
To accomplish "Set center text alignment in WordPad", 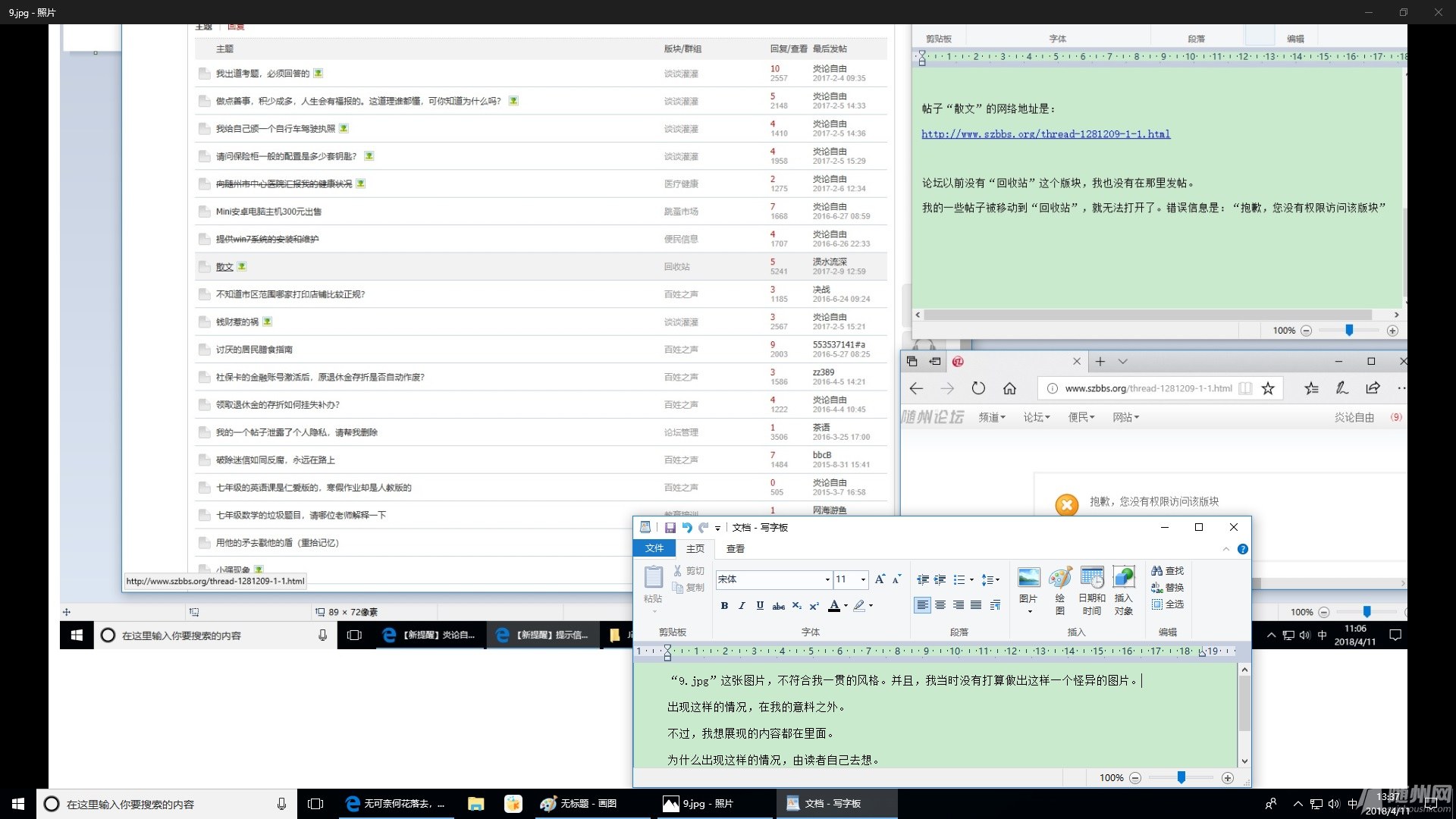I will 940,605.
